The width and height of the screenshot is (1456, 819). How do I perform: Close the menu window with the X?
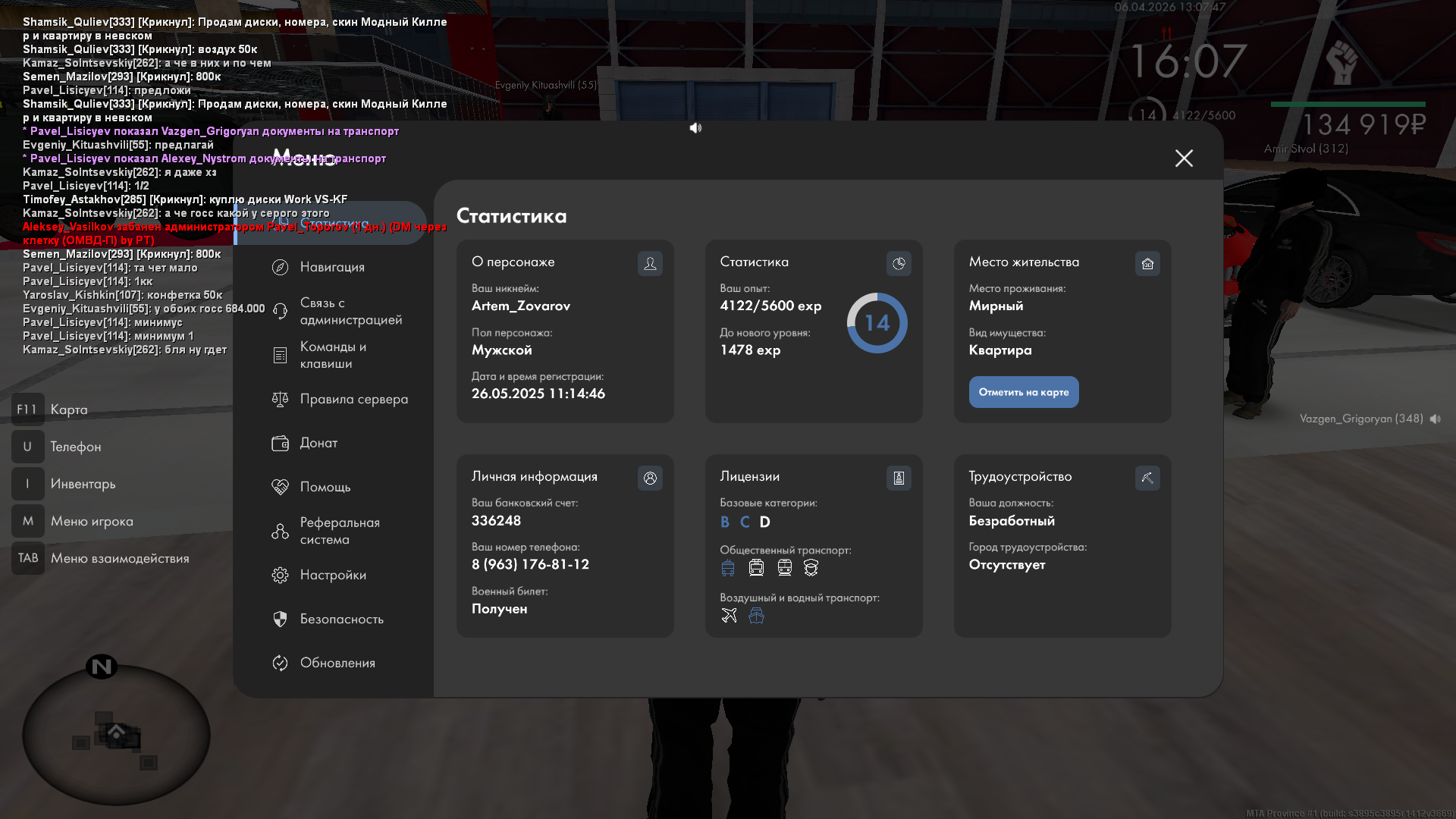tap(1184, 158)
